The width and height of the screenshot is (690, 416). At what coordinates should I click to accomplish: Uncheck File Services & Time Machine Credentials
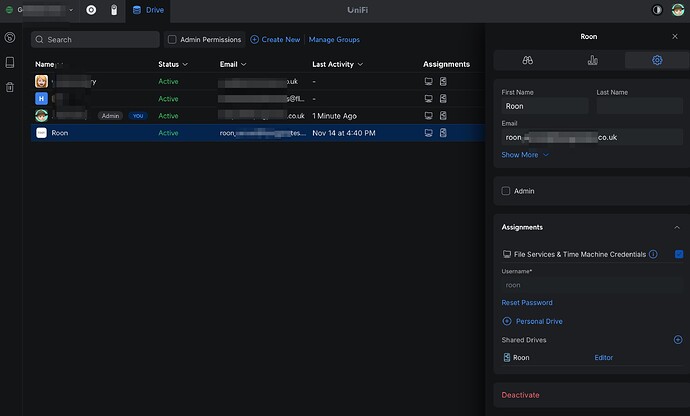[x=679, y=255]
